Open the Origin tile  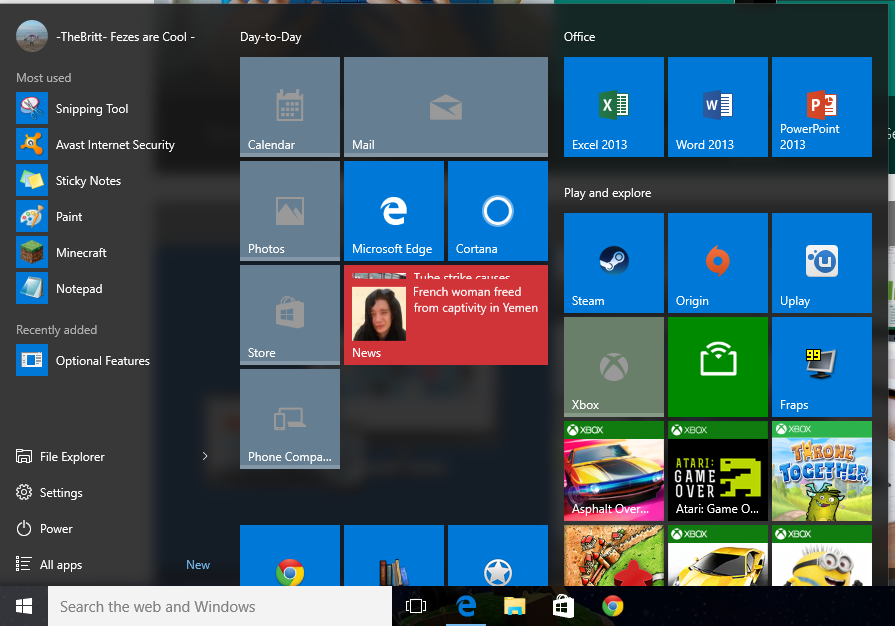coord(717,262)
